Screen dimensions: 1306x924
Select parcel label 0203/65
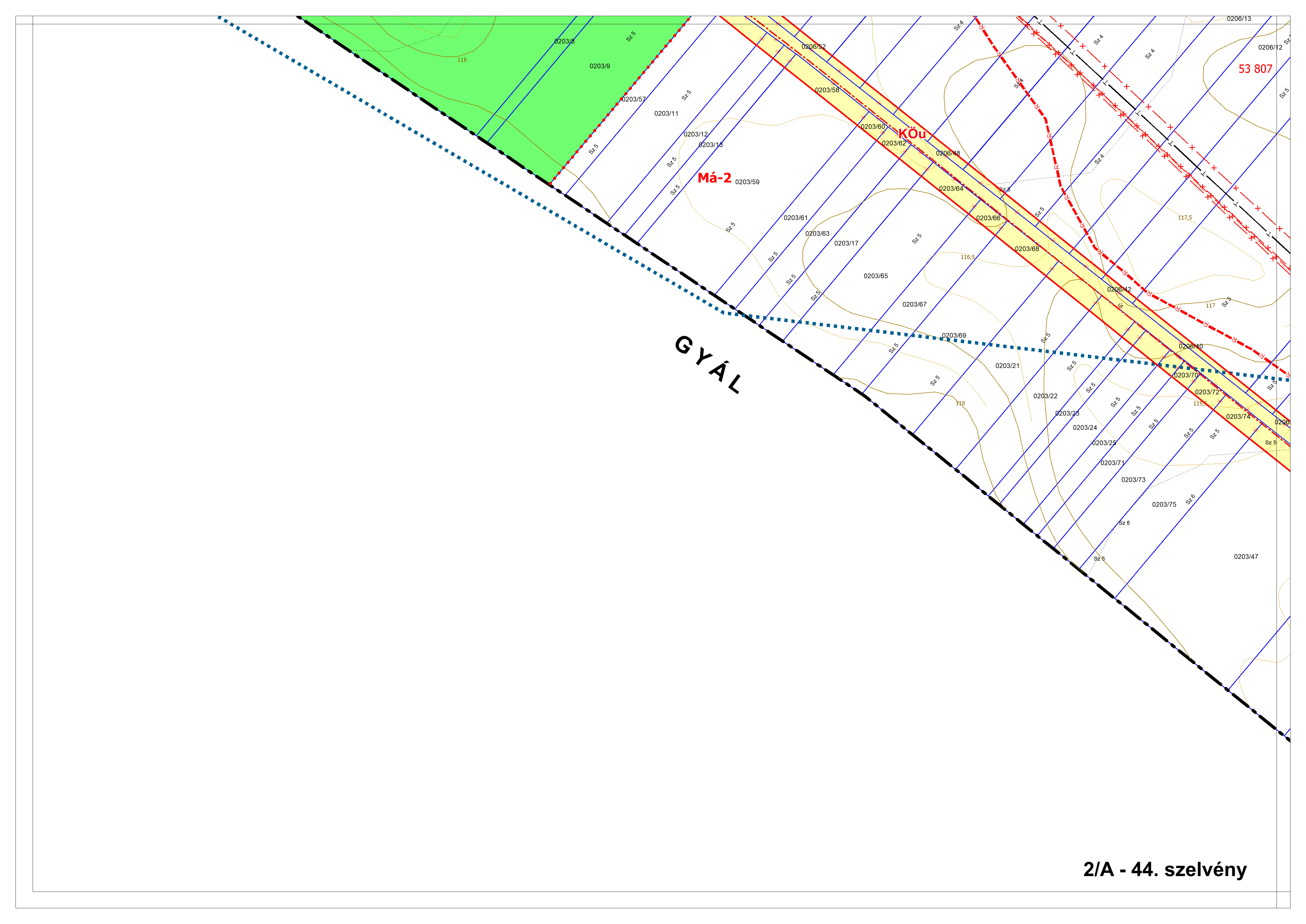[875, 276]
